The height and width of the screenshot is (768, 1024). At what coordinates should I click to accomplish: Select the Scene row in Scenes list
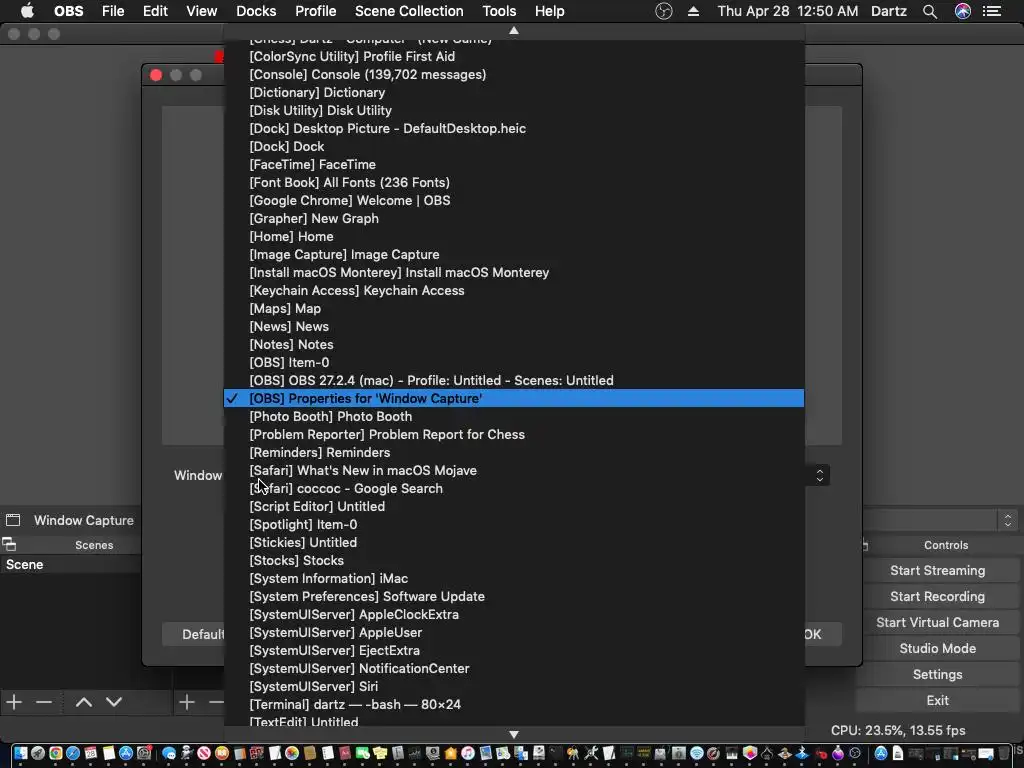click(x=71, y=565)
